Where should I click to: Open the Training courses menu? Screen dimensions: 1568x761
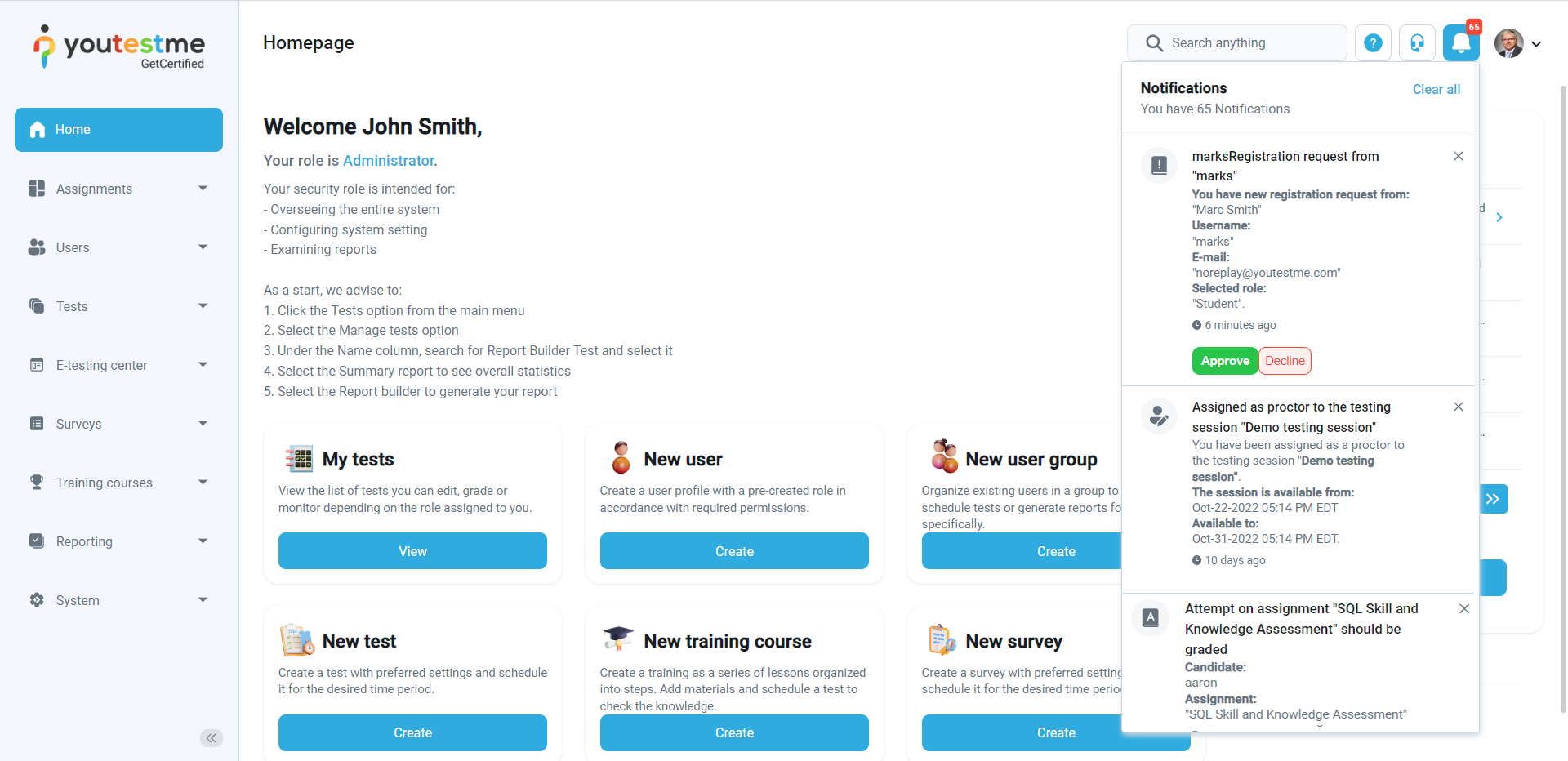tap(118, 483)
